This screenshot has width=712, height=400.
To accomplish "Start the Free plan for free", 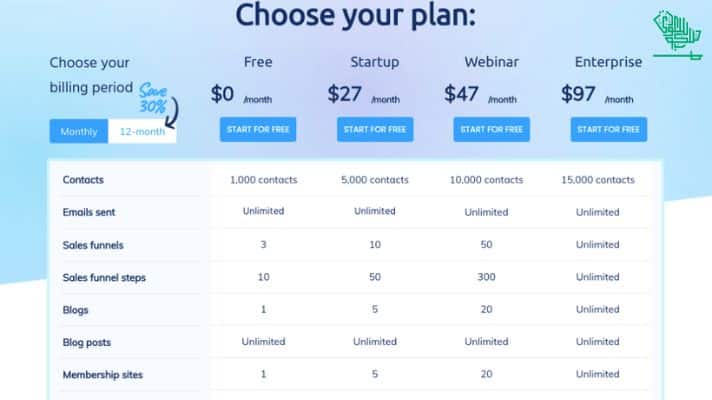I will 258,129.
